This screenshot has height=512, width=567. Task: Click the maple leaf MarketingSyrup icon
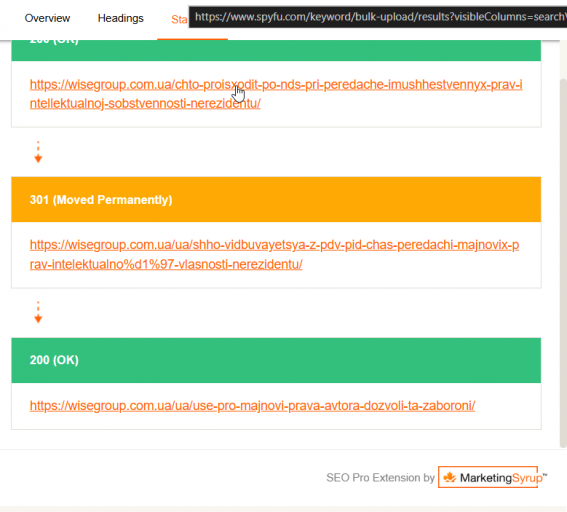point(449,477)
